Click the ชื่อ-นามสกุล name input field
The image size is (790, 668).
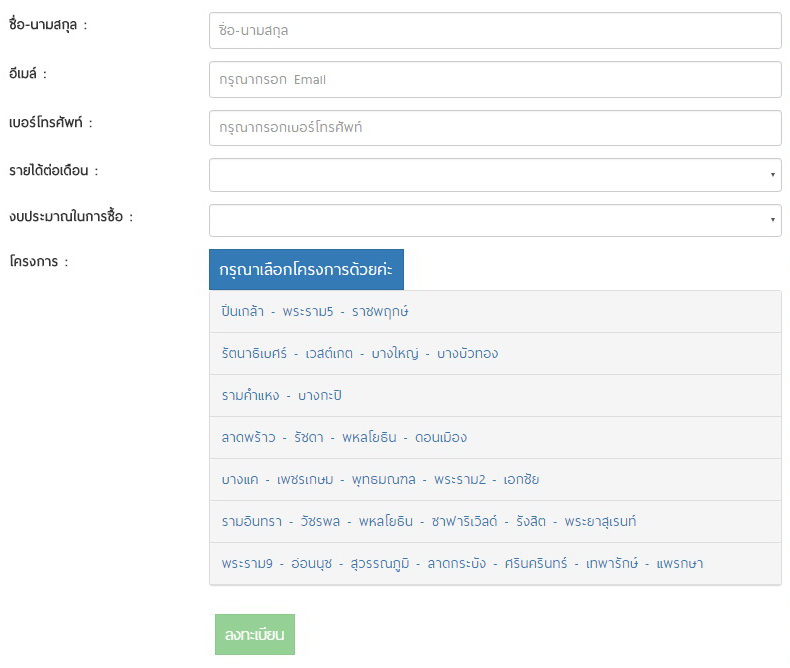click(x=494, y=31)
